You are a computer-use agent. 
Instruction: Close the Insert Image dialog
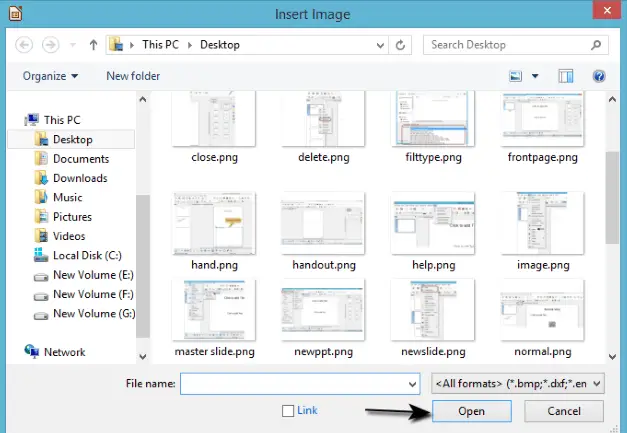click(x=607, y=10)
